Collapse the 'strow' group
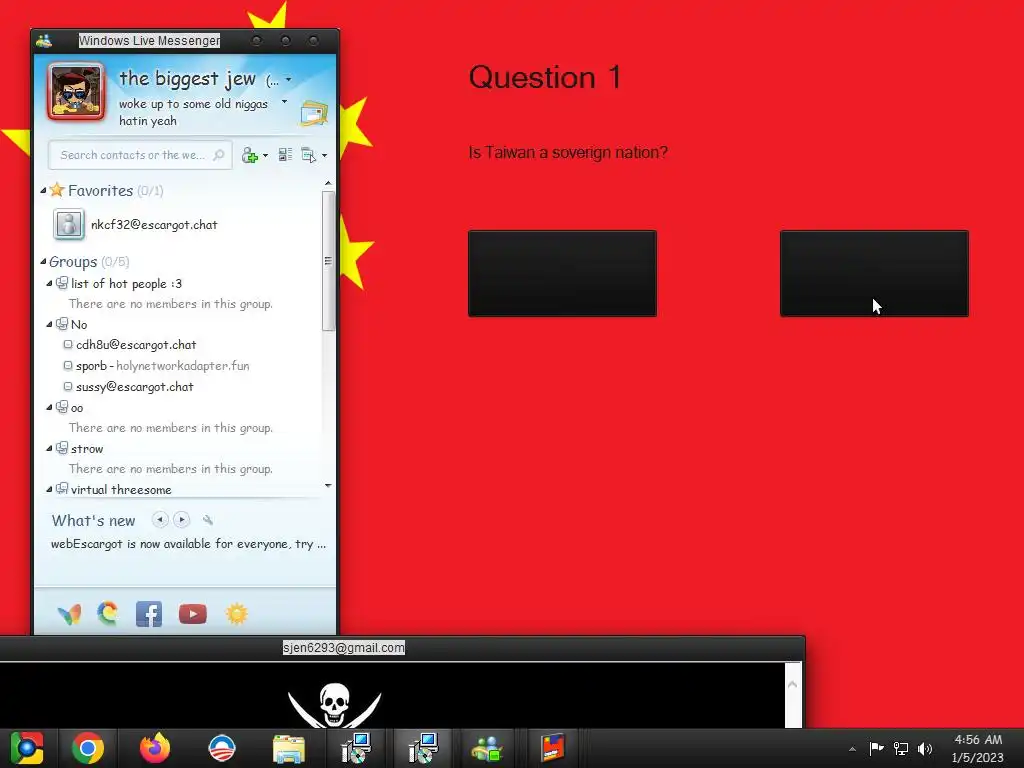The width and height of the screenshot is (1024, 768). (50, 449)
